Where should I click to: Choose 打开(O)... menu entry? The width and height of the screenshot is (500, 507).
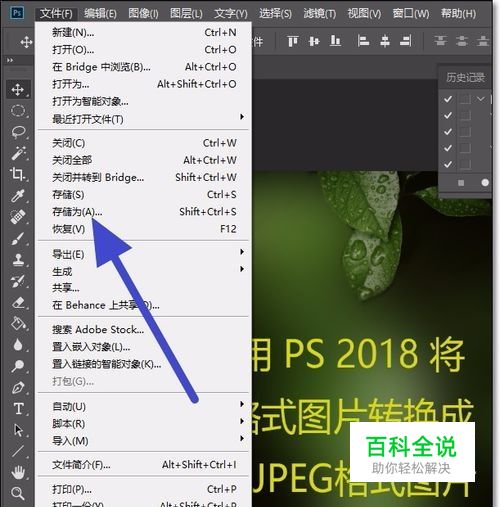(x=143, y=50)
